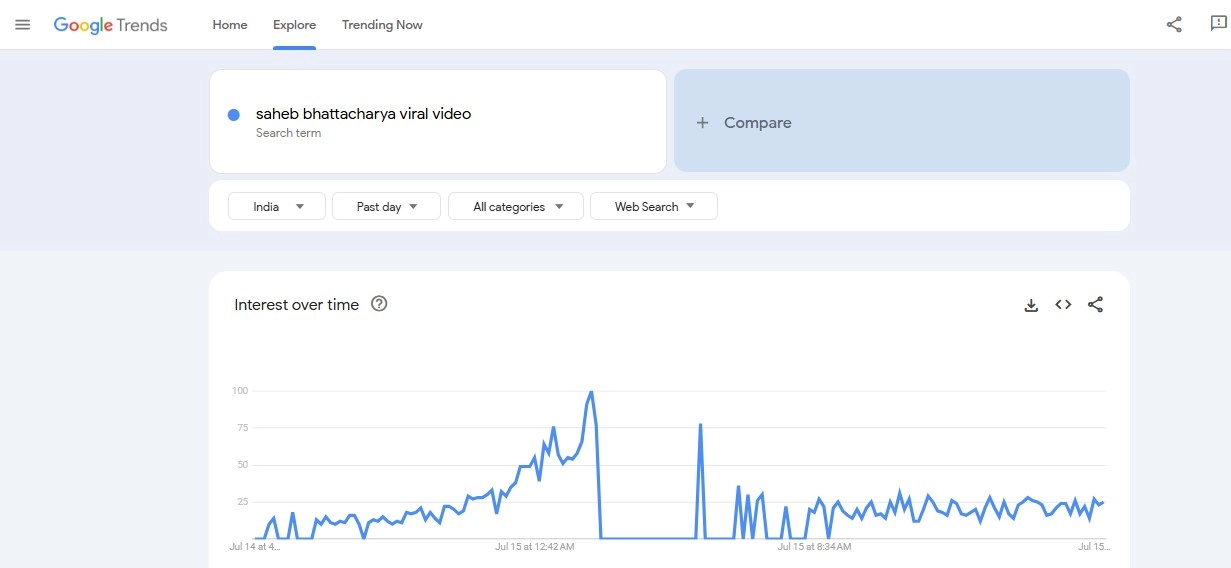Go to the Home tab
This screenshot has height=568, width=1231.
[x=230, y=25]
